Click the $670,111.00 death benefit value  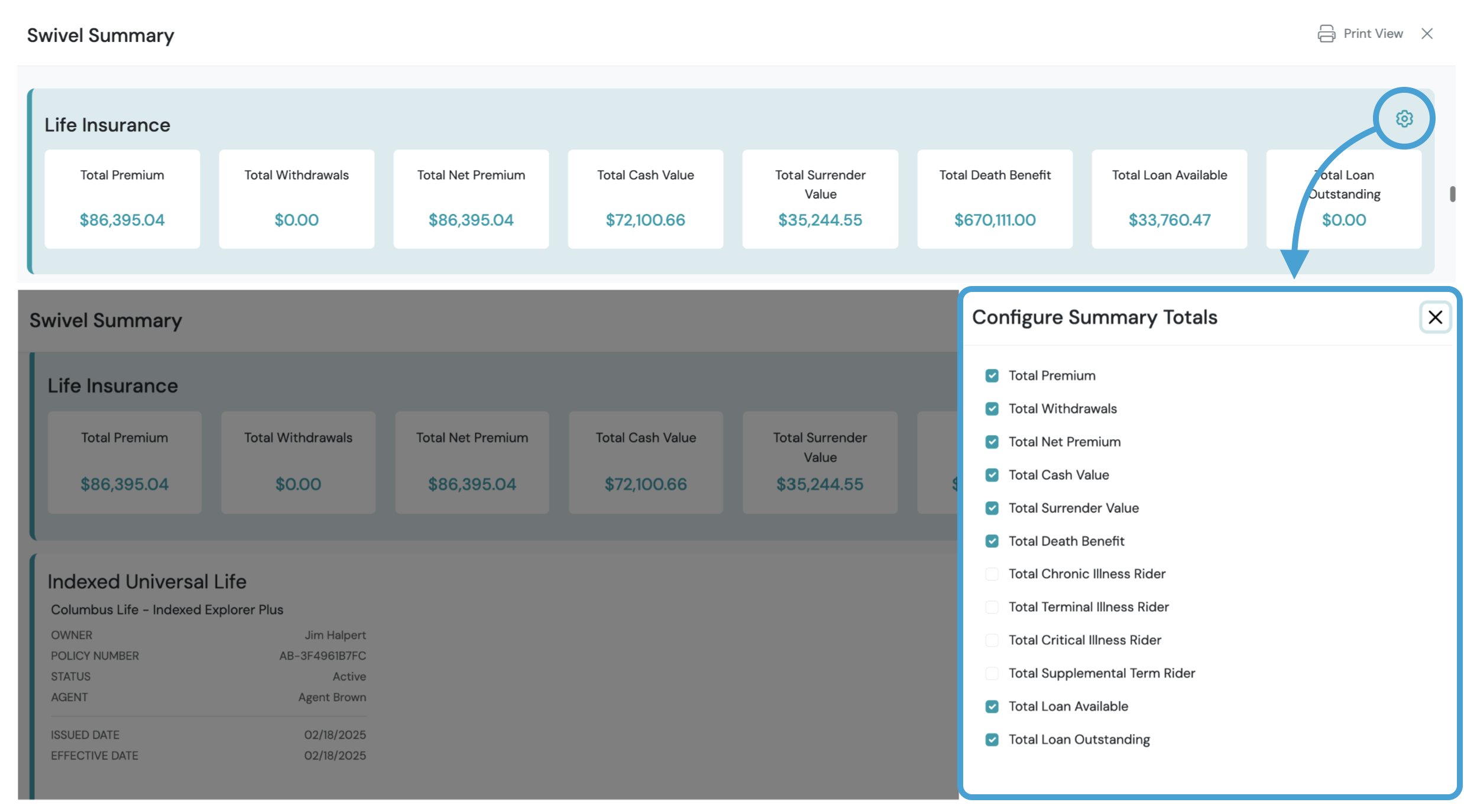995,220
